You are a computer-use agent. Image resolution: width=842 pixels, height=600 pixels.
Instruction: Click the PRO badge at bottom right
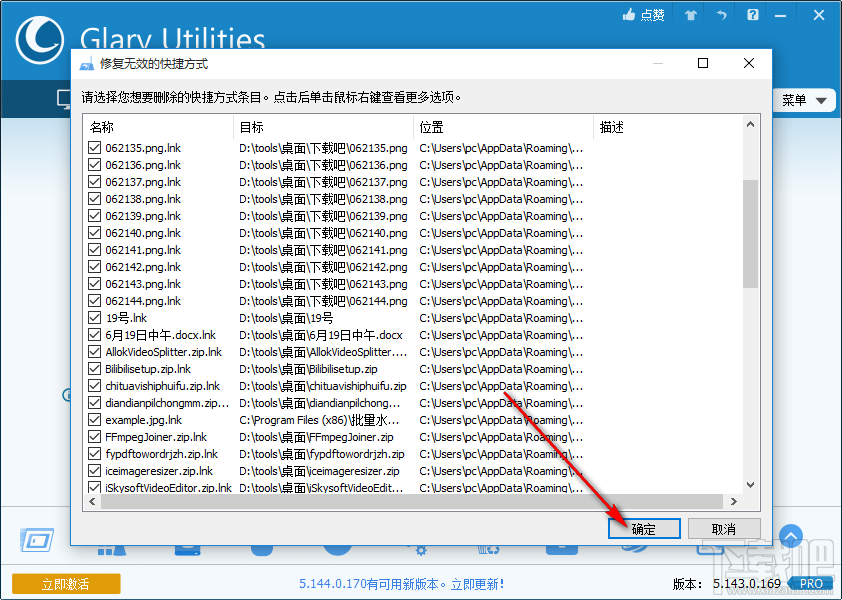(811, 583)
